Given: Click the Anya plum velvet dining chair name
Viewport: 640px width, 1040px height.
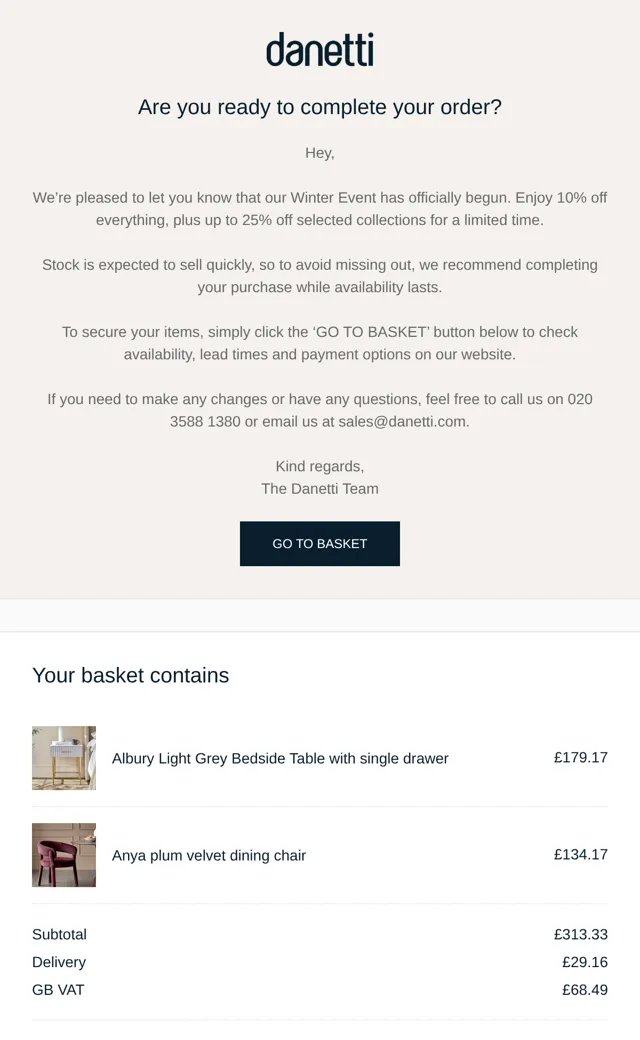Looking at the screenshot, I should 209,855.
